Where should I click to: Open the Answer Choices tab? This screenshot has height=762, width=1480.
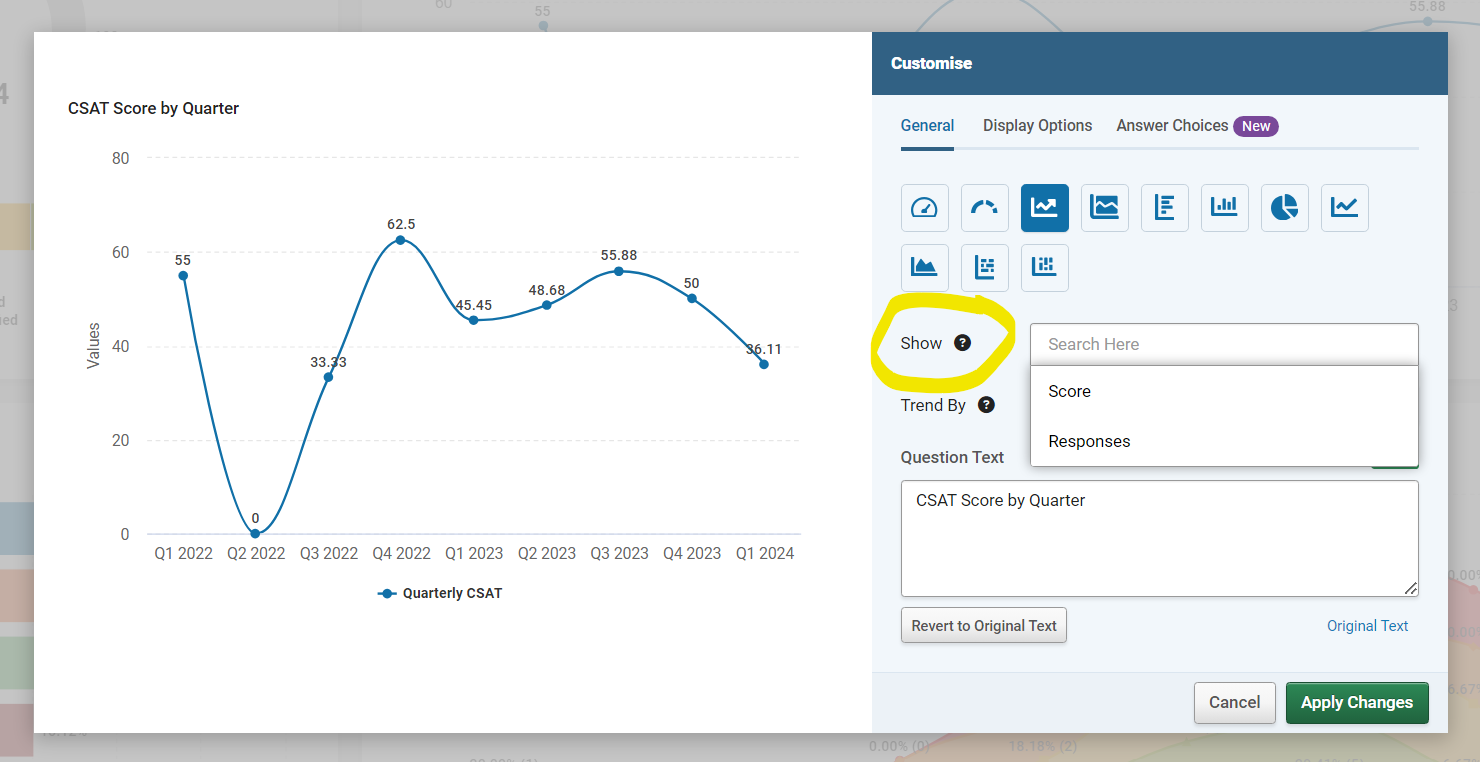click(1172, 125)
